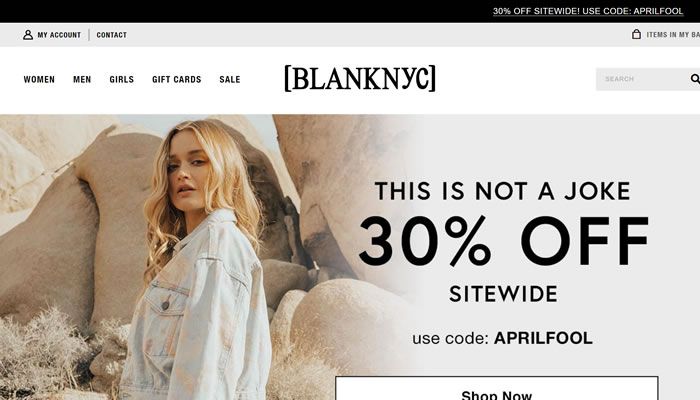Go to Gift Cards page
The image size is (700, 400).
(x=177, y=79)
